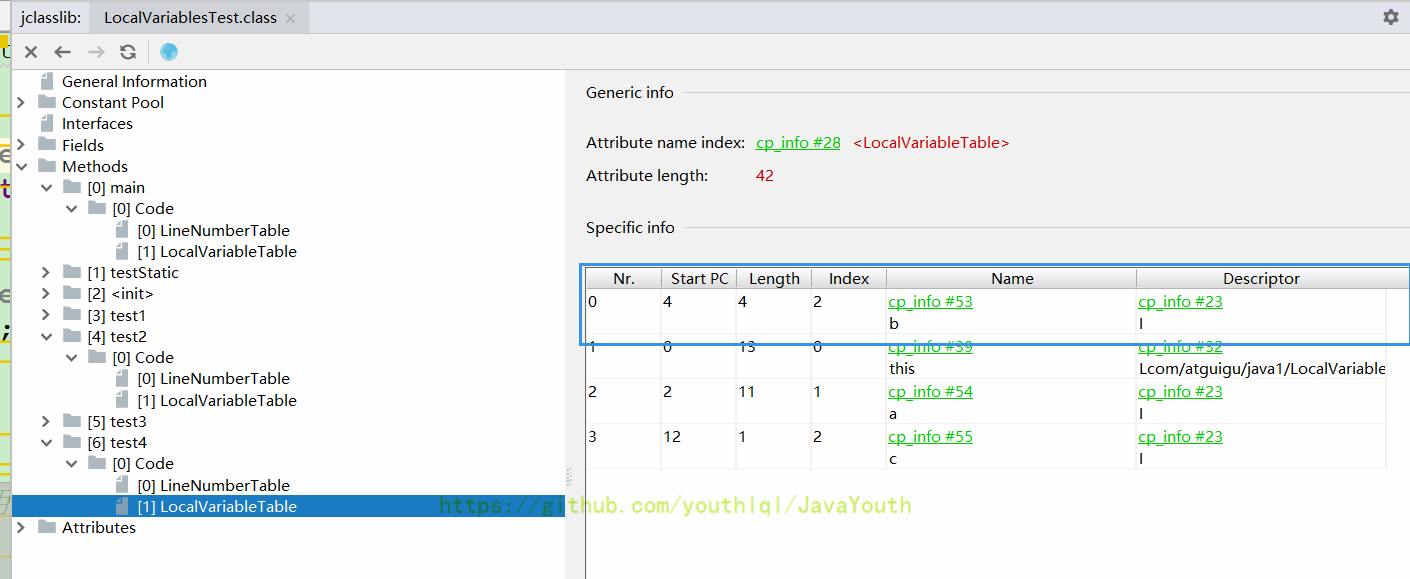Open the cp_info #55 name link

[930, 437]
